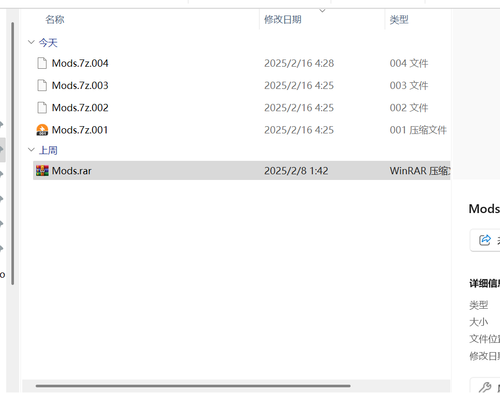Click the date 2025/2/16 4:28
The width and height of the screenshot is (500, 393).
[299, 63]
